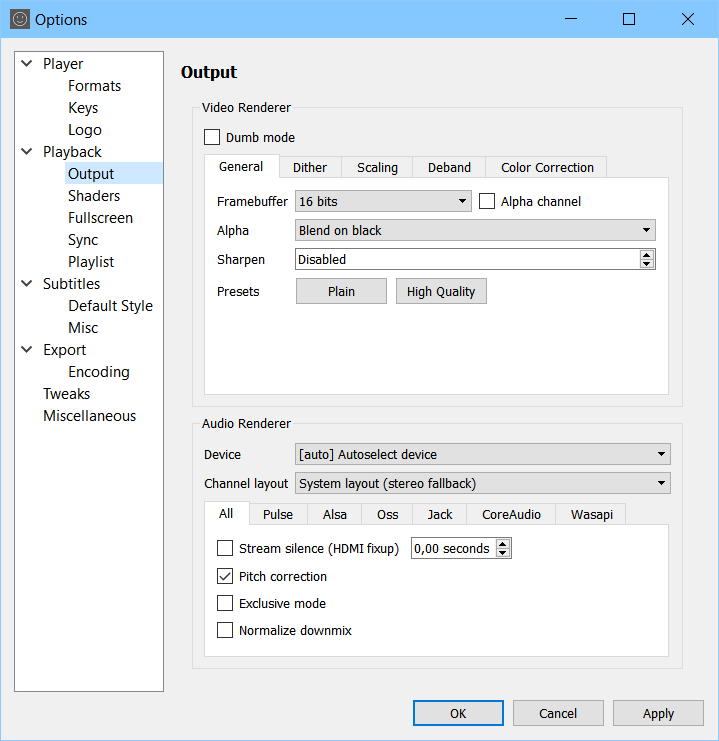Enable Exclusive mode for audio
Image resolution: width=719 pixels, height=741 pixels.
coord(225,603)
